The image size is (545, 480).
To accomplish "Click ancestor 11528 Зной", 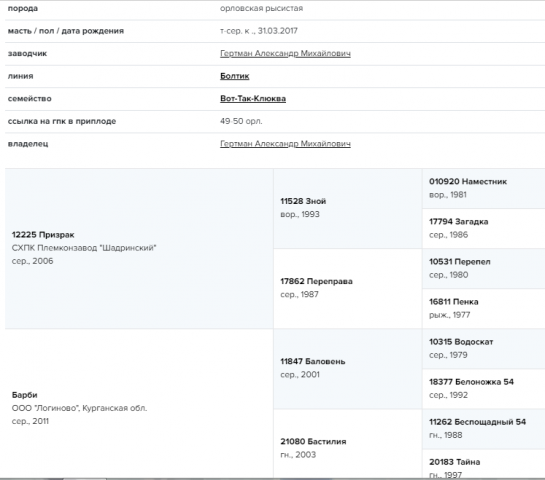I will (303, 201).
